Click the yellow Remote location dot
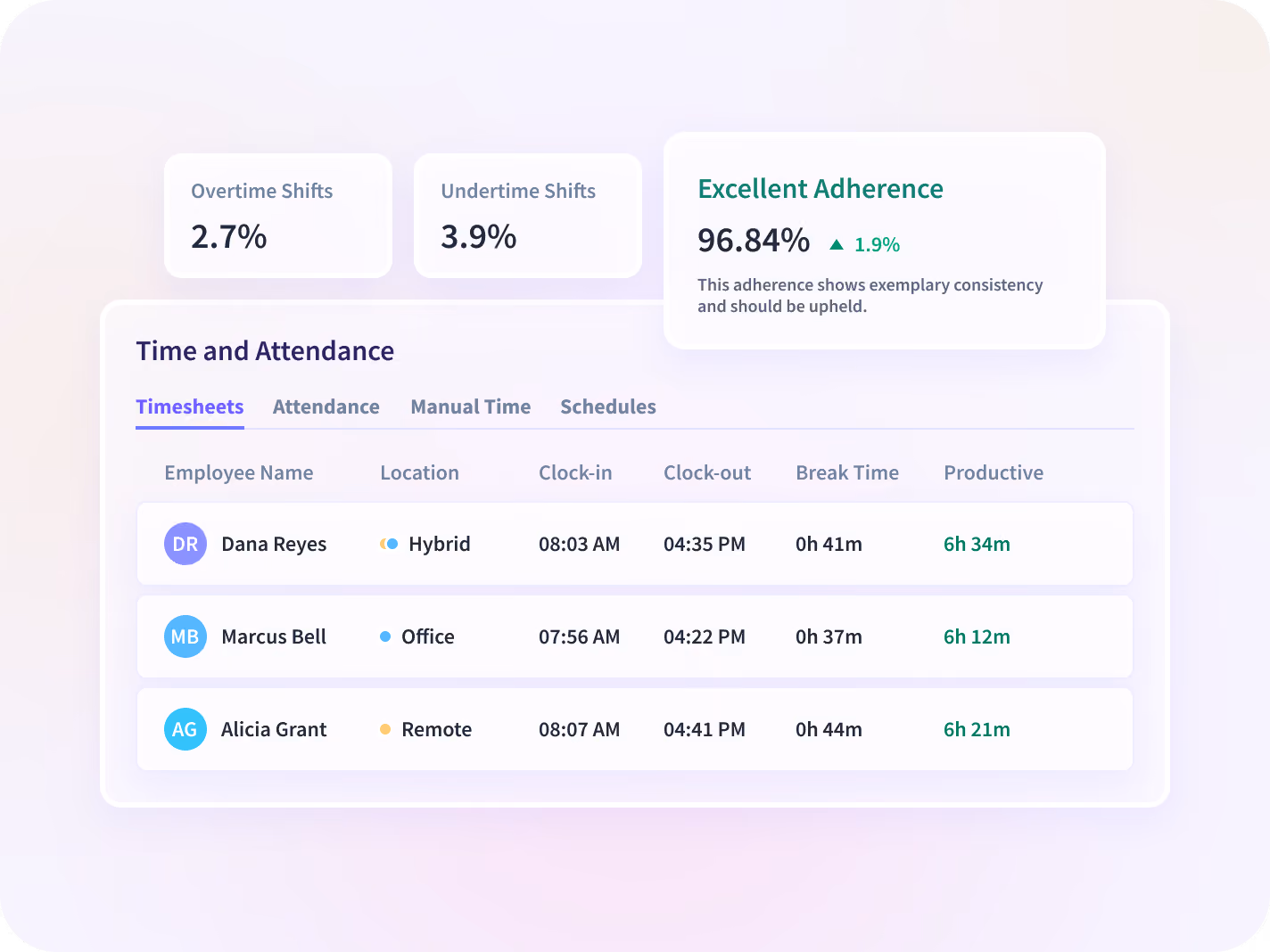 [385, 729]
